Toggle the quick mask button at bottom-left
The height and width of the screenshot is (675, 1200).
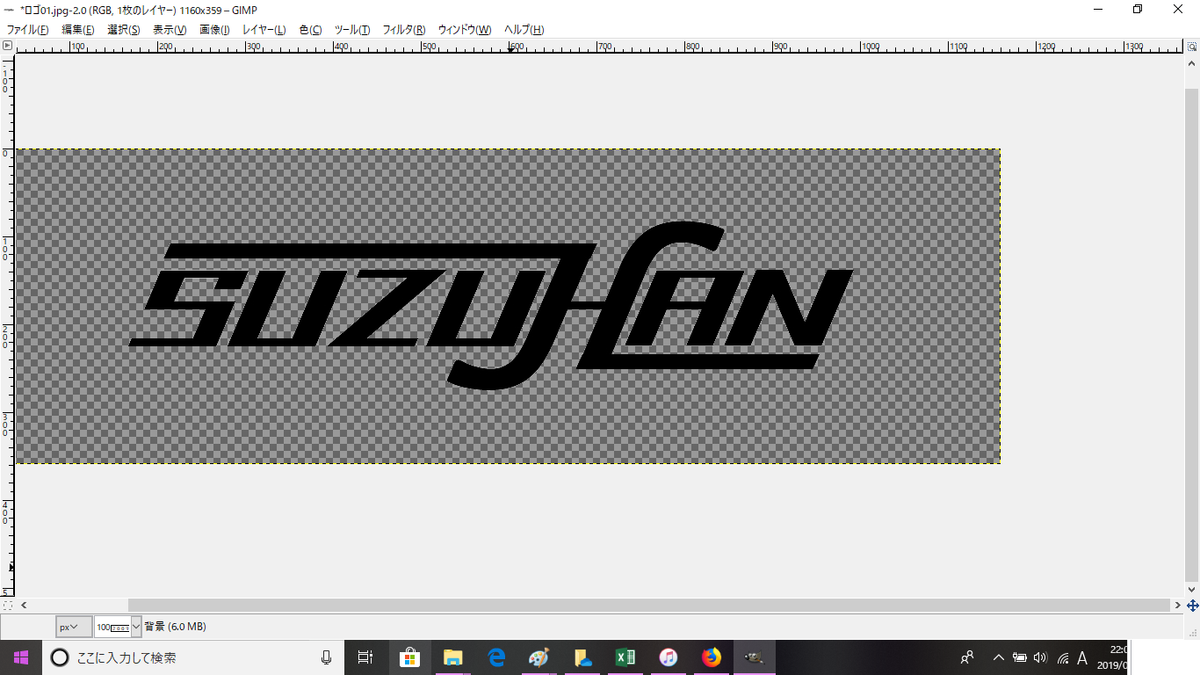(8, 605)
